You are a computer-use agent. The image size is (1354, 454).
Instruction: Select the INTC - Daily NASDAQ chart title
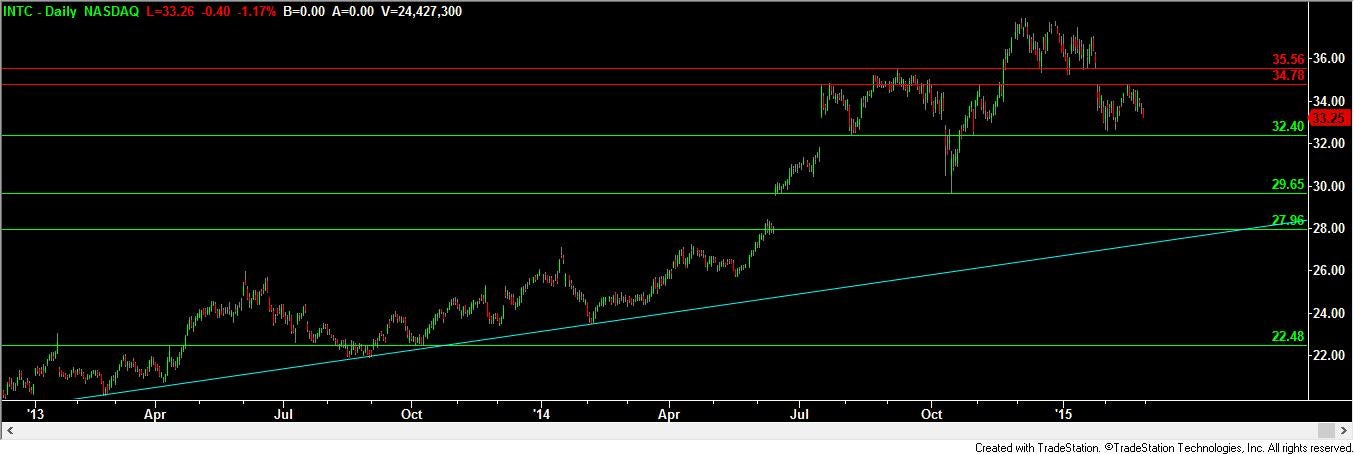click(70, 10)
